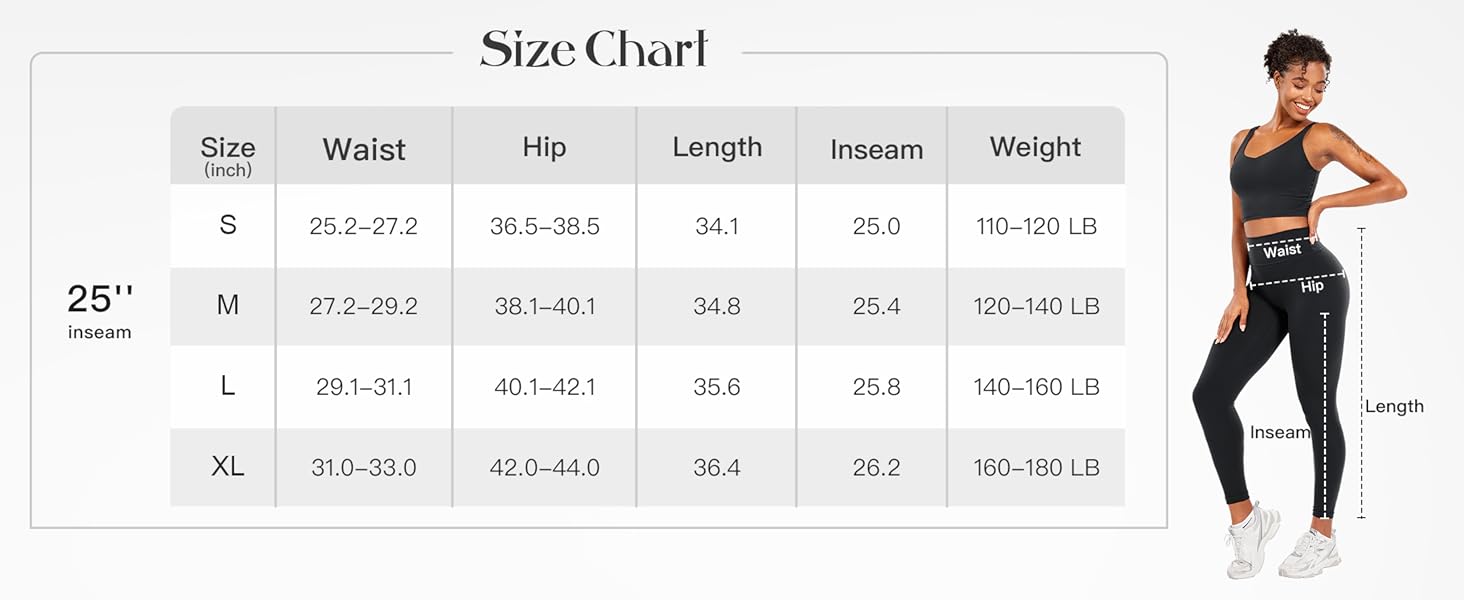Click the 110–120 LB weight cell
Viewport: 1464px width, 600px height.
1036,227
